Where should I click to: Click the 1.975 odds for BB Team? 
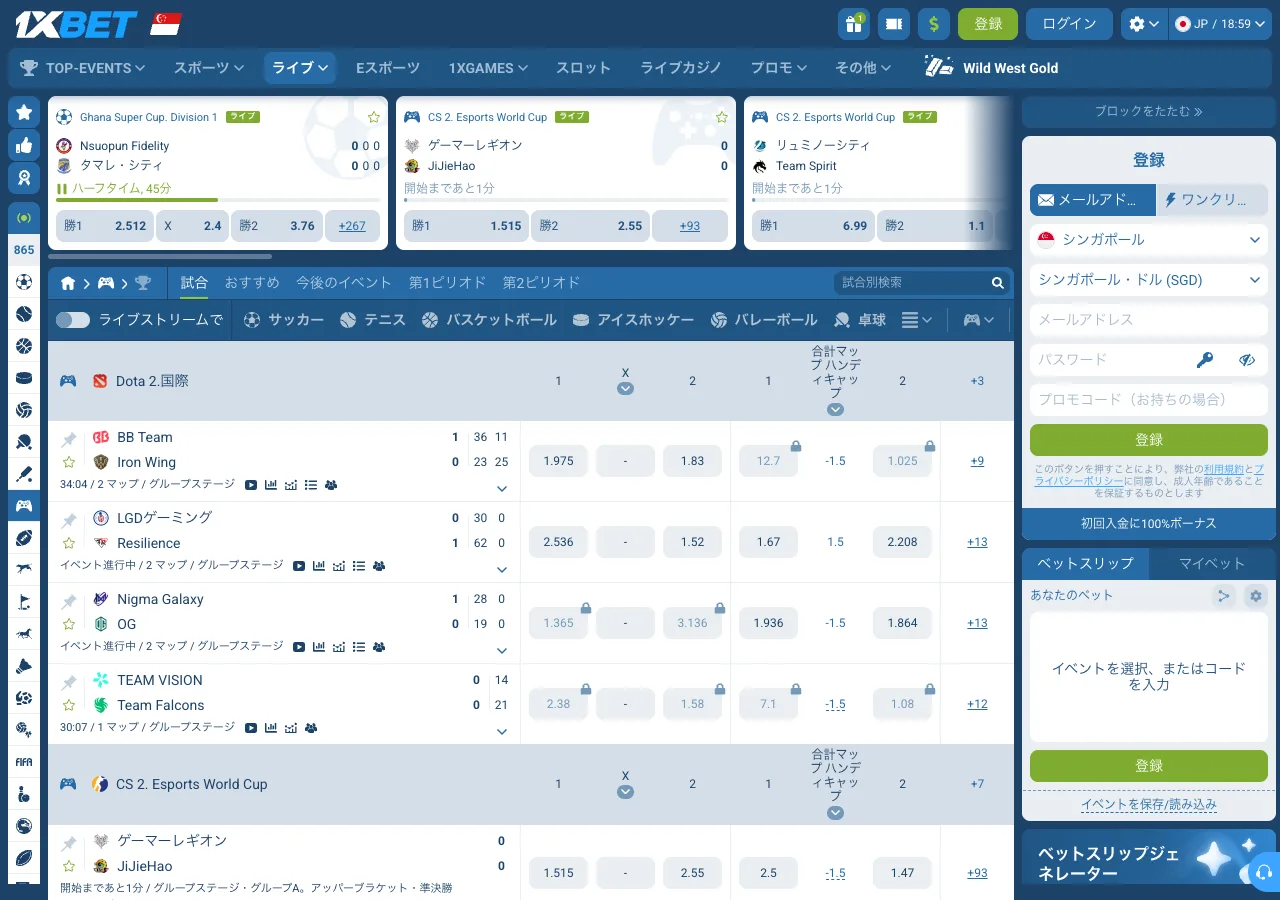[x=558, y=461]
